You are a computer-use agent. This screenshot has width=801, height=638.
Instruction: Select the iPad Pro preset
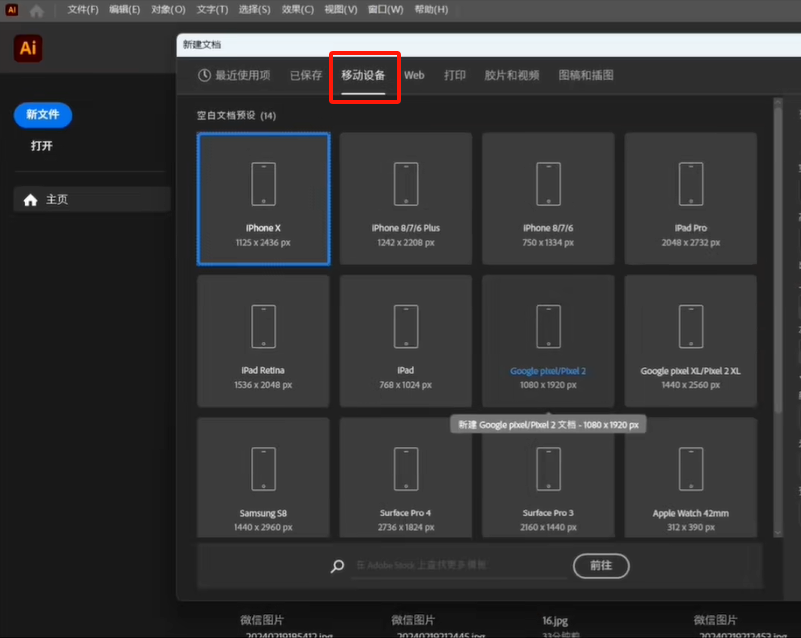691,199
